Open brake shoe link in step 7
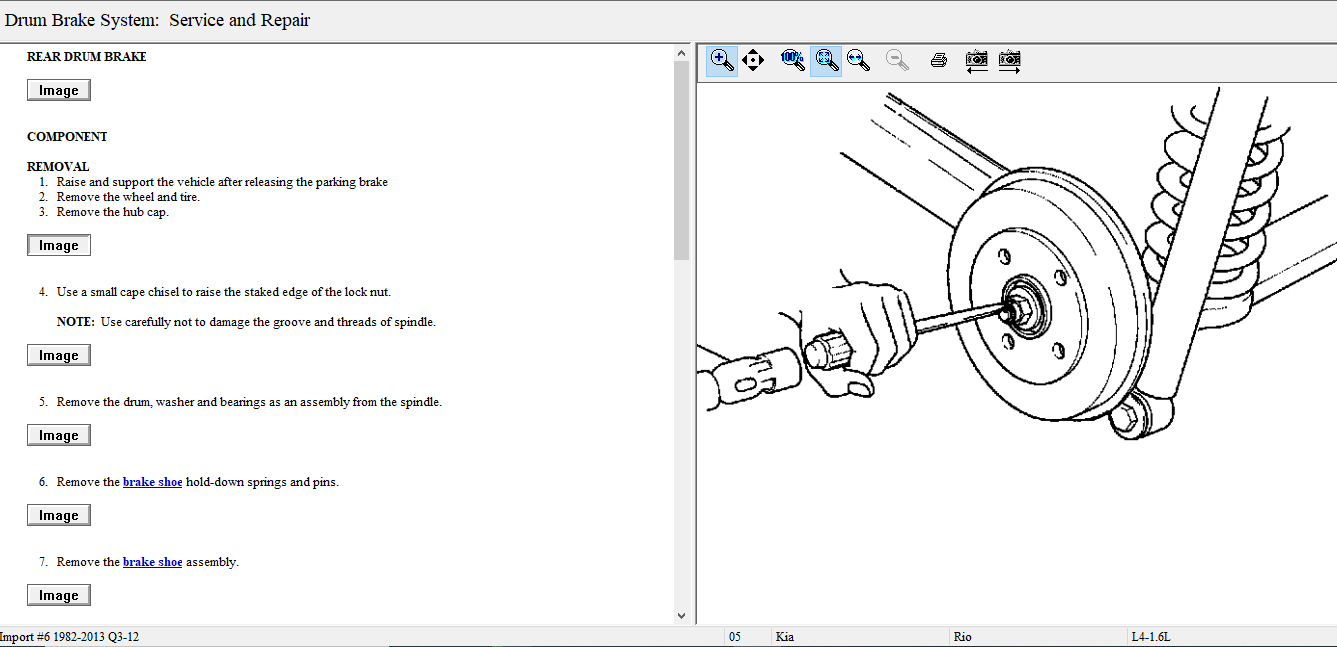Screen dimensions: 1337x647 [152, 562]
